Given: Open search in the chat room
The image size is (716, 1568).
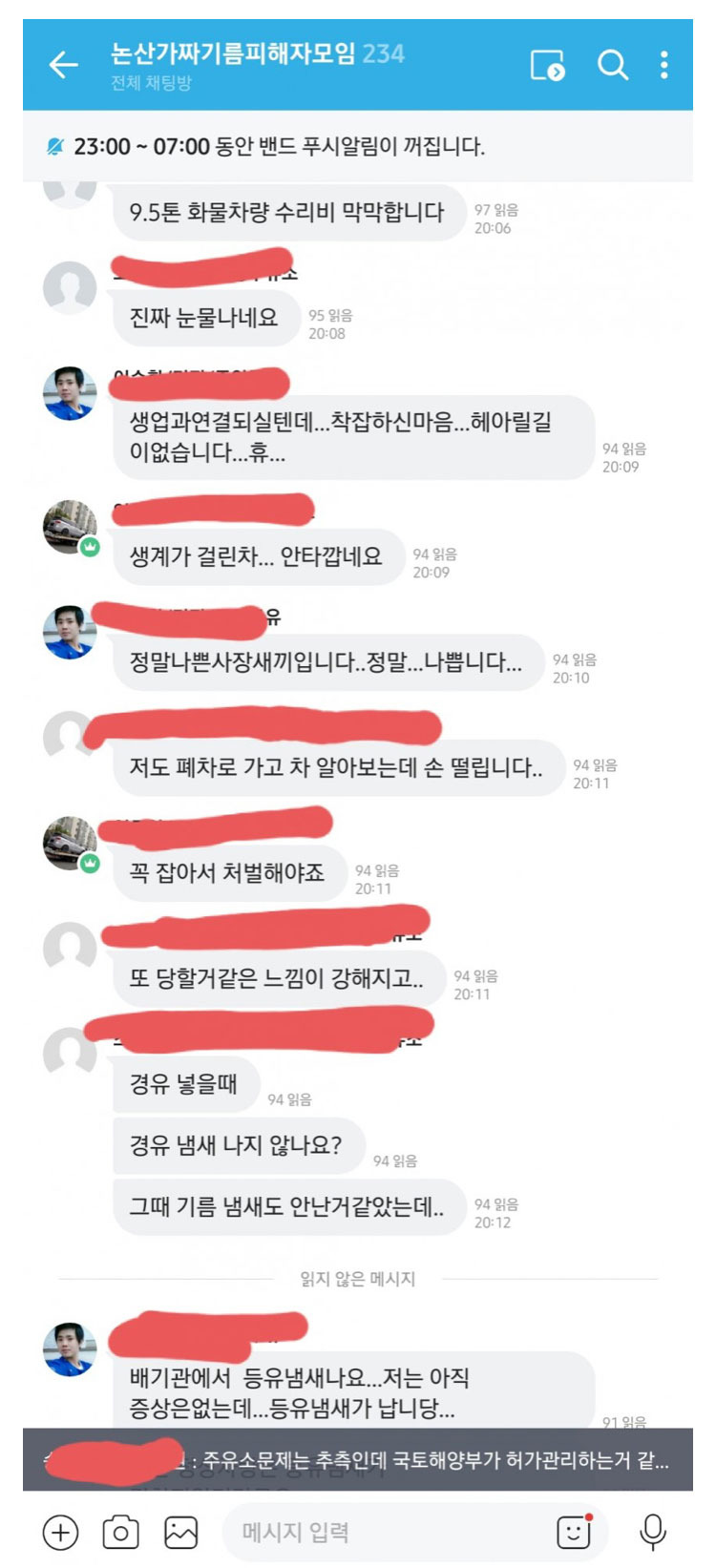Looking at the screenshot, I should point(612,65).
